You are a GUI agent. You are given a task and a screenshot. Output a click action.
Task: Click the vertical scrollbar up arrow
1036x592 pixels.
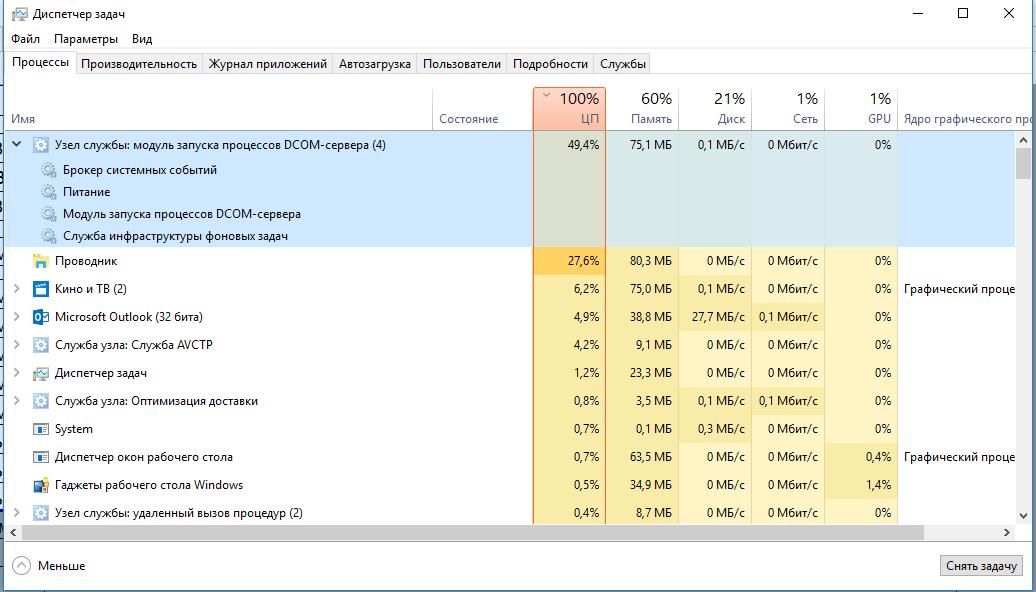coord(1023,140)
